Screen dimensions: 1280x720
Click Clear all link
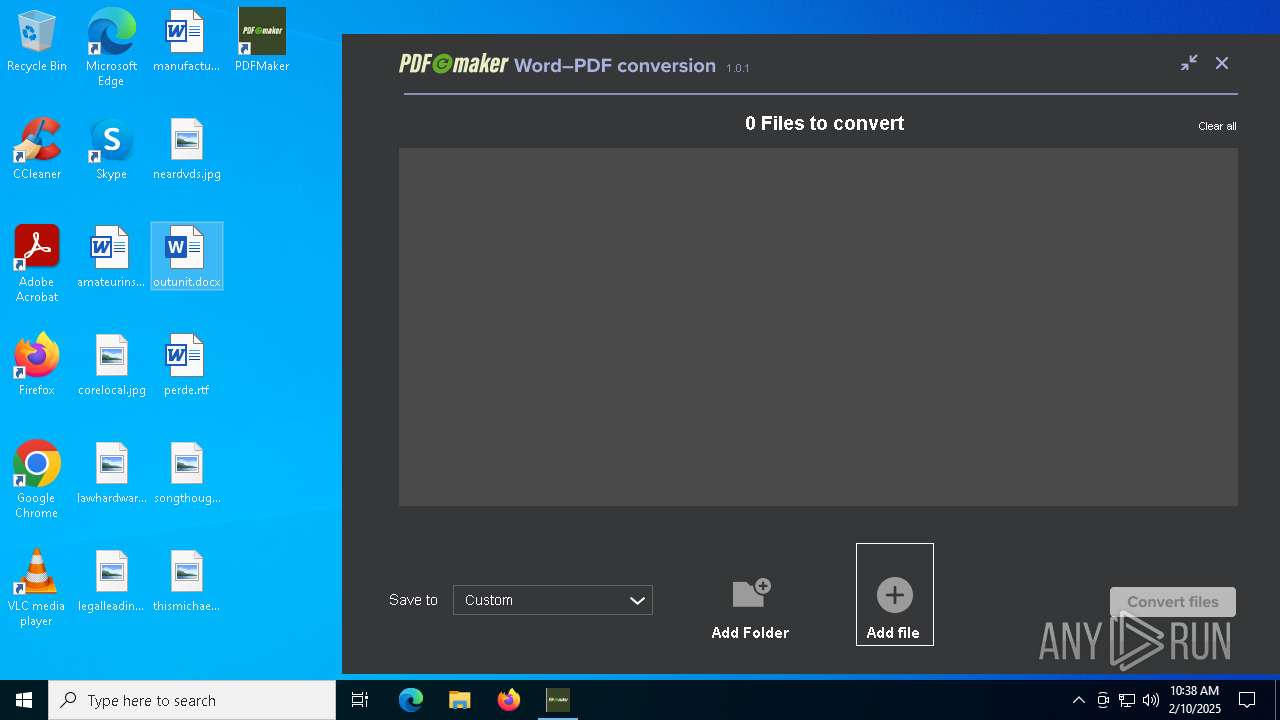1217,126
